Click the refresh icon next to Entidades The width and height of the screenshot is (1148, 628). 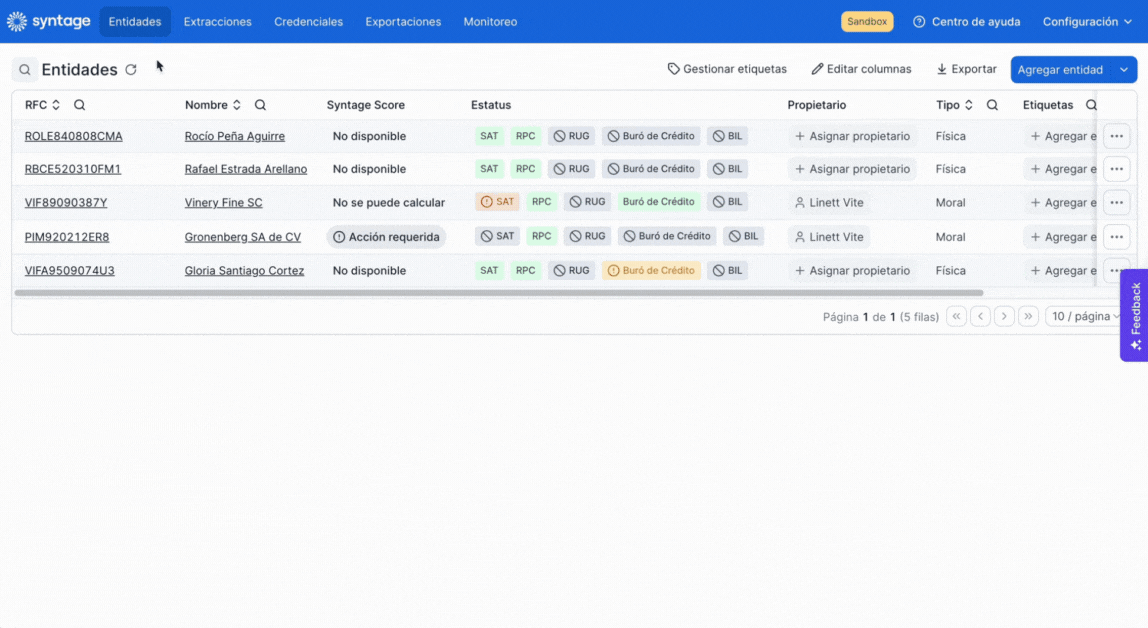pos(131,70)
